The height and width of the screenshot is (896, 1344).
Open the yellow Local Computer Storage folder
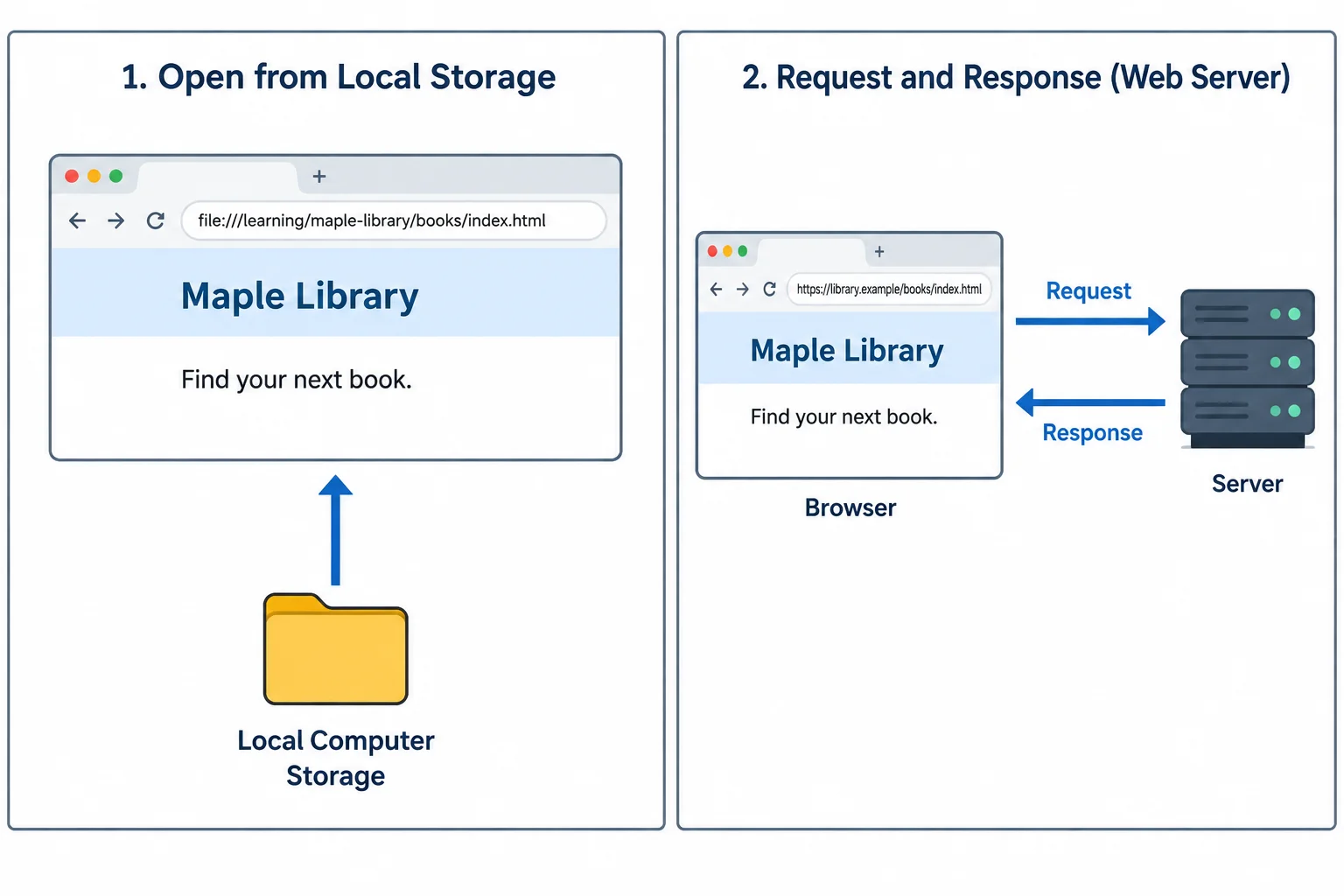[336, 648]
